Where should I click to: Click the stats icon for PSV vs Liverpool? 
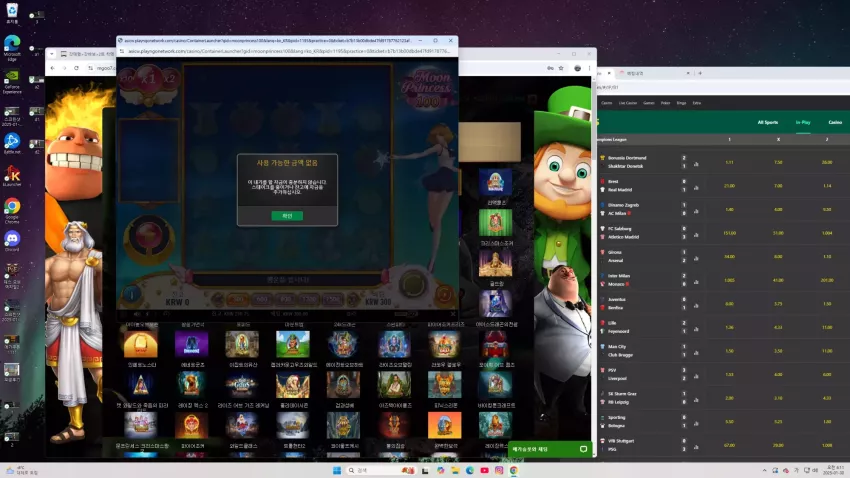click(696, 376)
